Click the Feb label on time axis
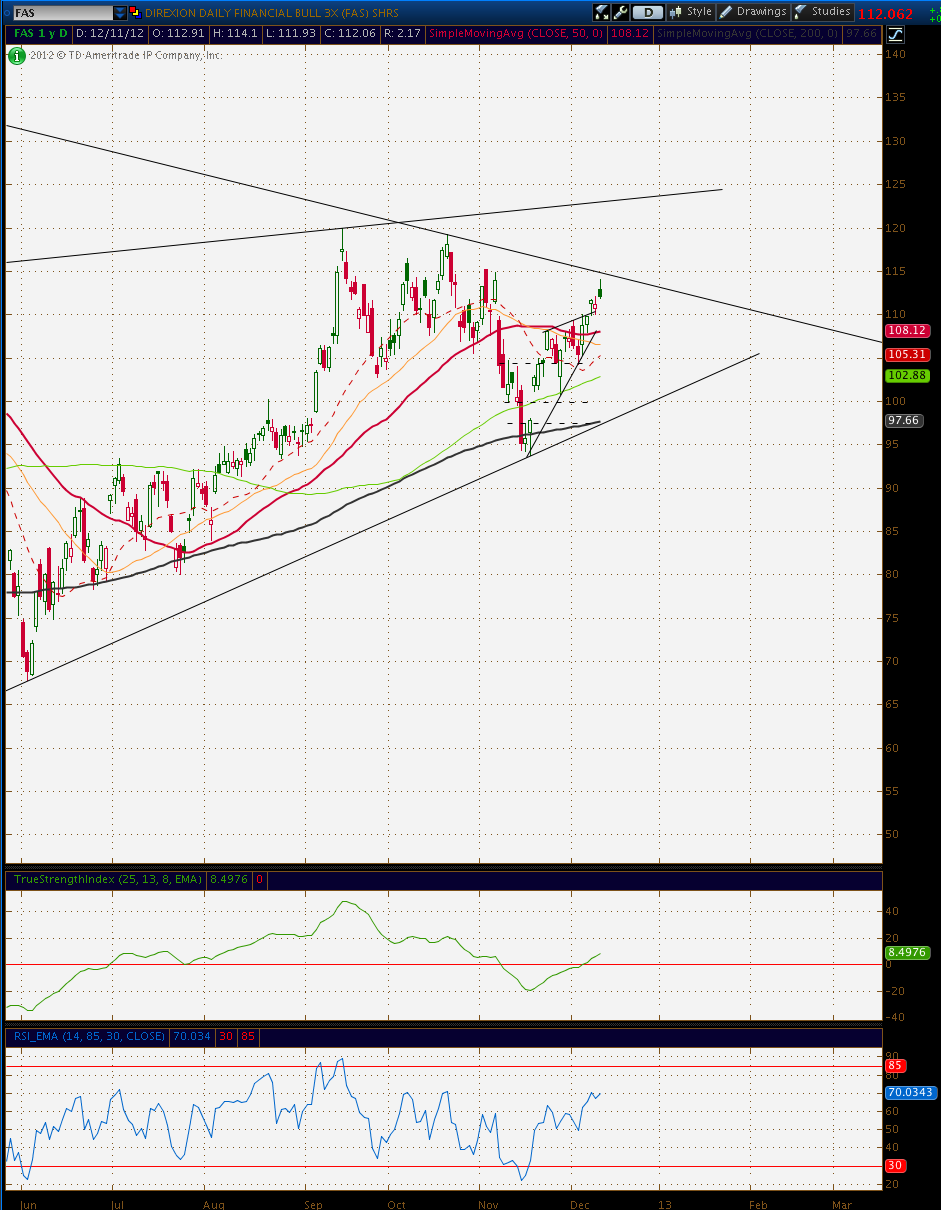The height and width of the screenshot is (1210, 941). click(x=758, y=1205)
